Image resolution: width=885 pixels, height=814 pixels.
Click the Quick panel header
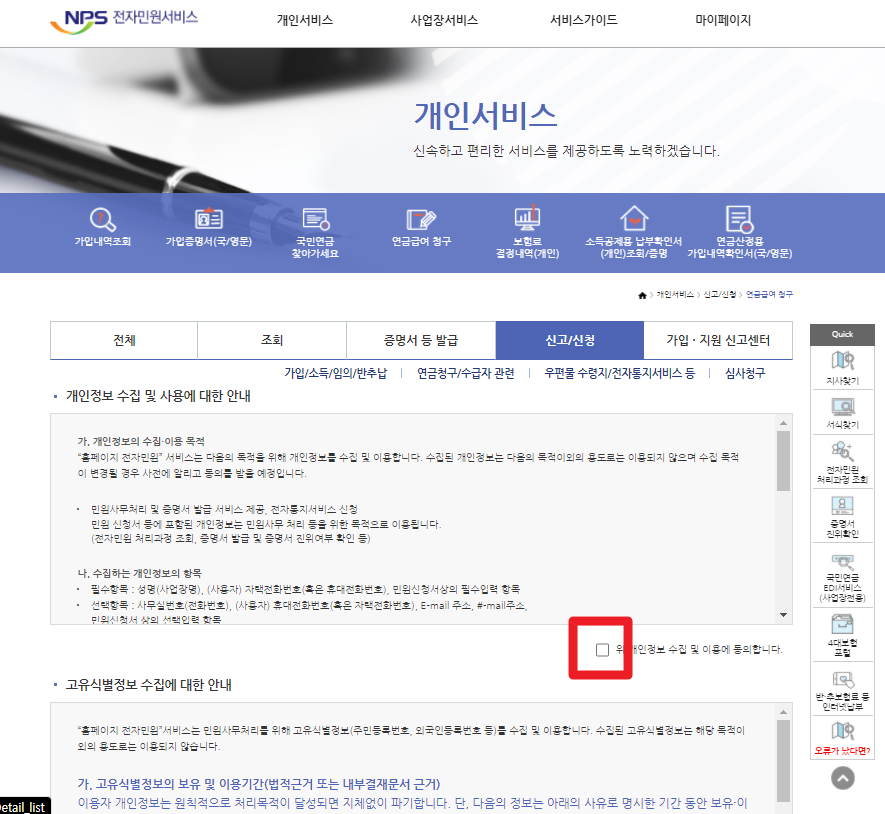(x=842, y=334)
